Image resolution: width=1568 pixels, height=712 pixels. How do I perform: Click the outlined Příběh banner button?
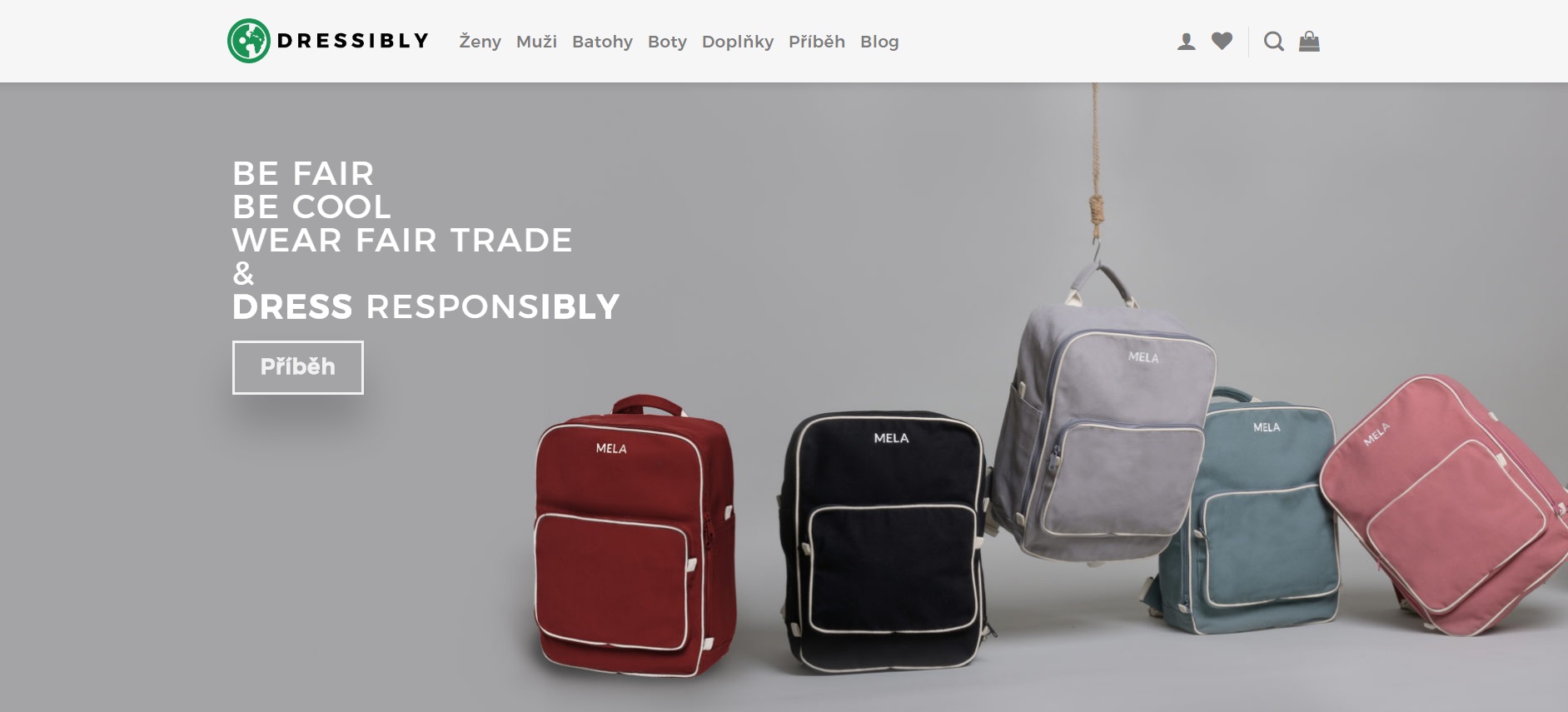click(x=297, y=367)
